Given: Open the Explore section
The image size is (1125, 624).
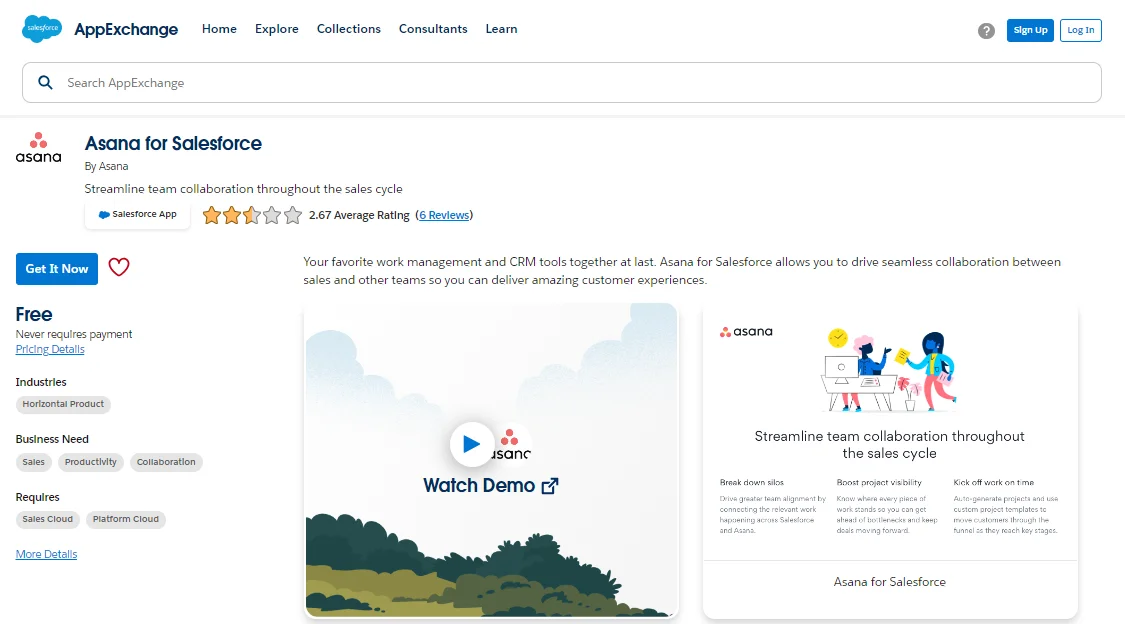Looking at the screenshot, I should [x=277, y=29].
